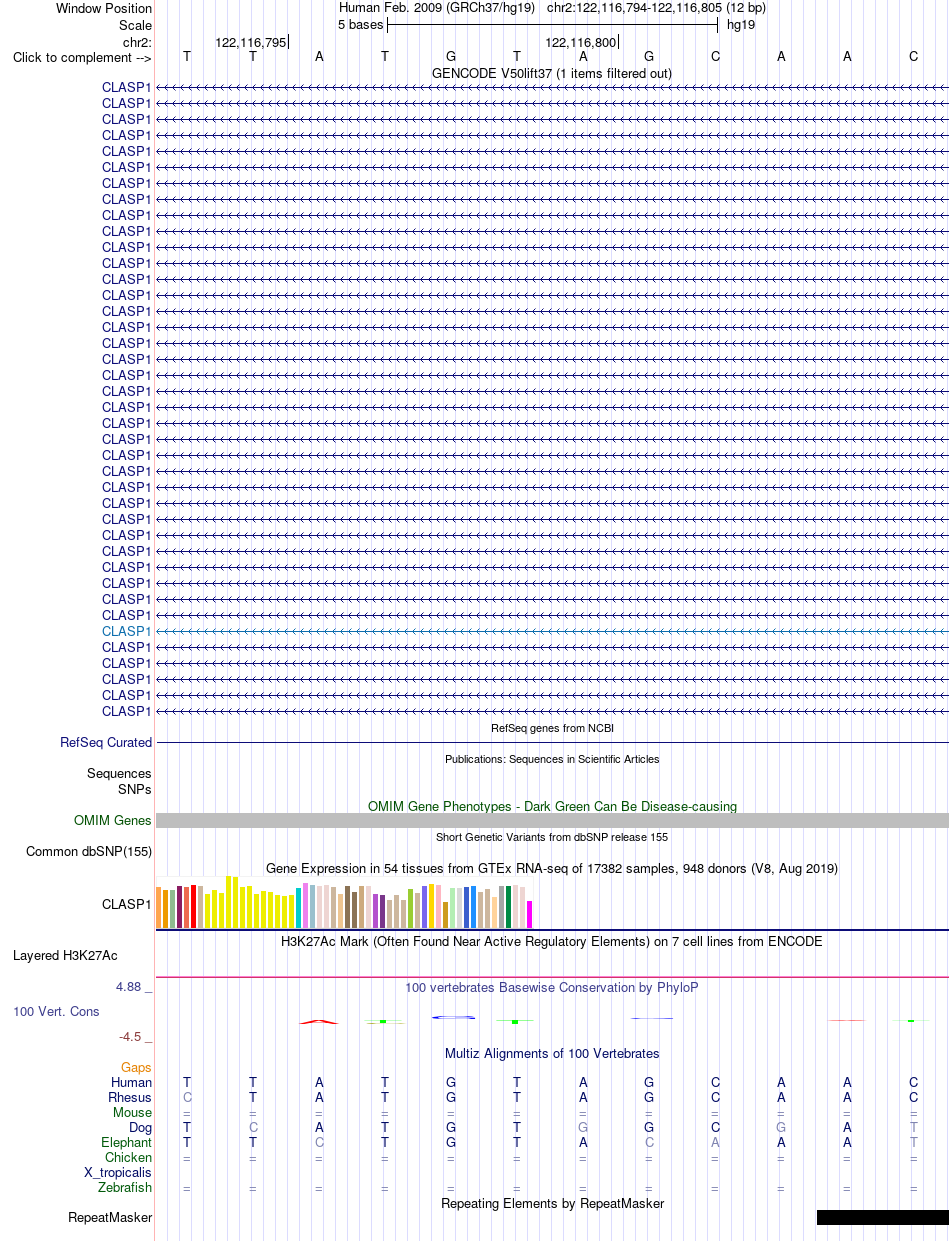
Task: Click the 'hg19' scale bar label
Action: pyautogui.click(x=741, y=24)
